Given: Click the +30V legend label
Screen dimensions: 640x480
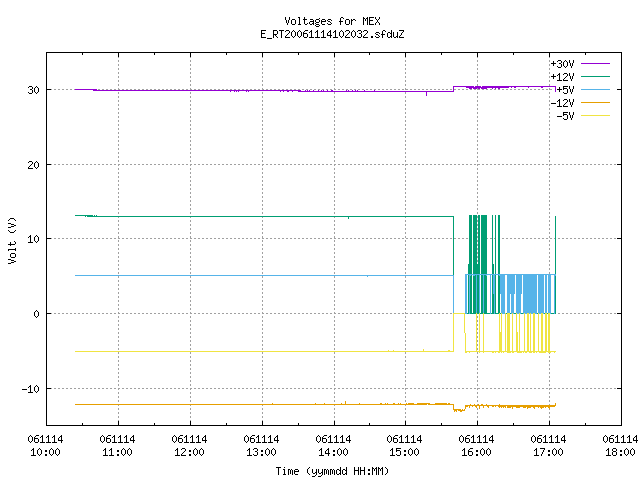Looking at the screenshot, I should 562,64.
